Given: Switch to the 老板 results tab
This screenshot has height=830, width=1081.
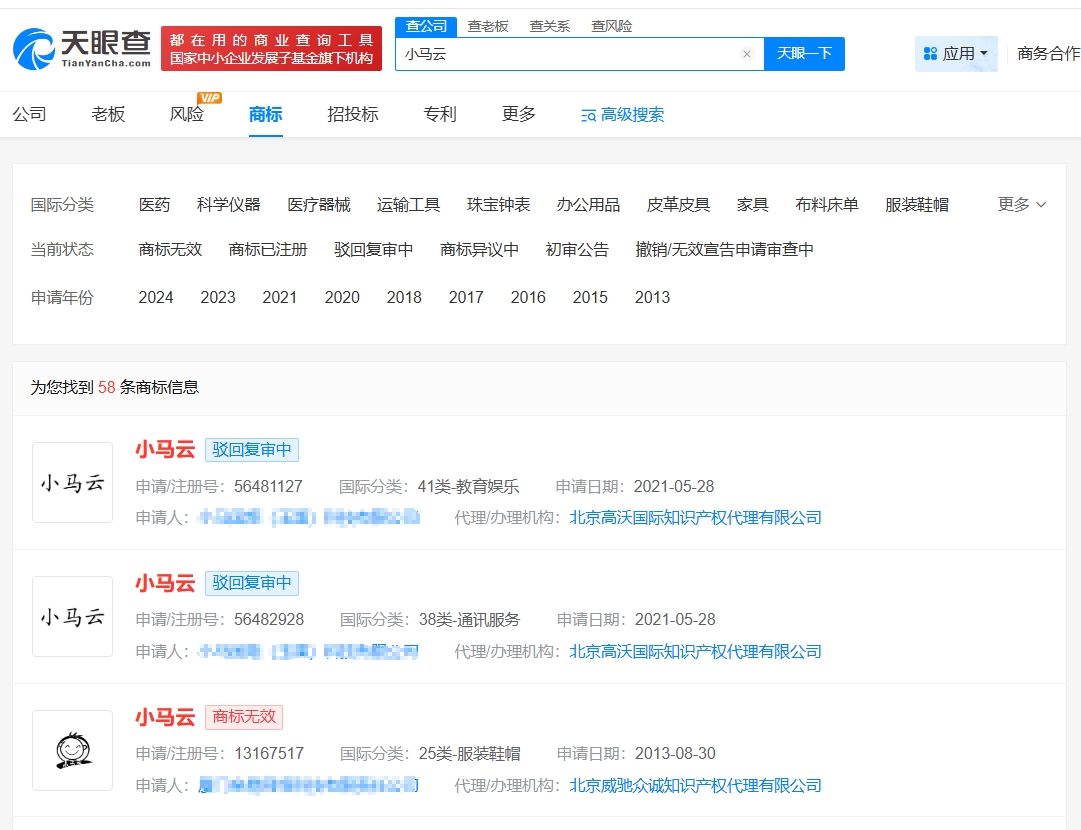Looking at the screenshot, I should tap(108, 114).
